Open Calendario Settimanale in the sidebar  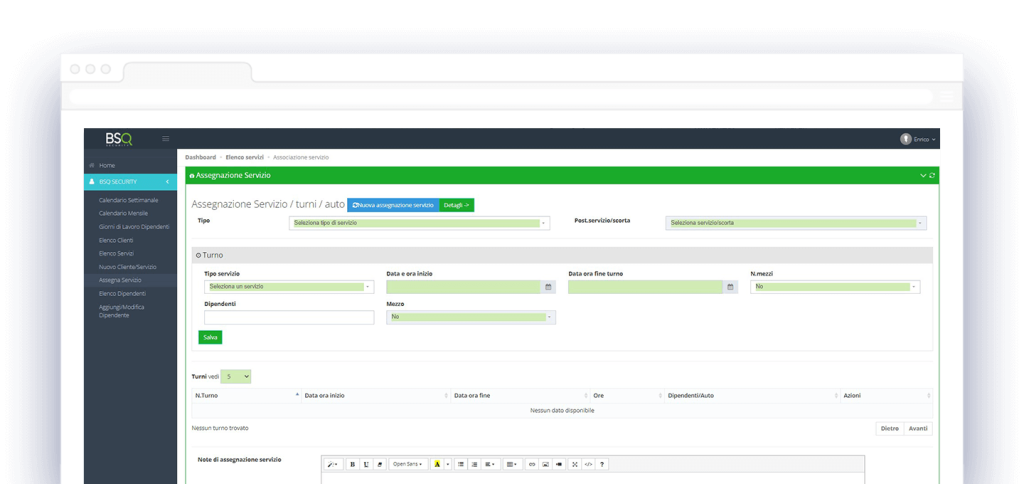(128, 200)
